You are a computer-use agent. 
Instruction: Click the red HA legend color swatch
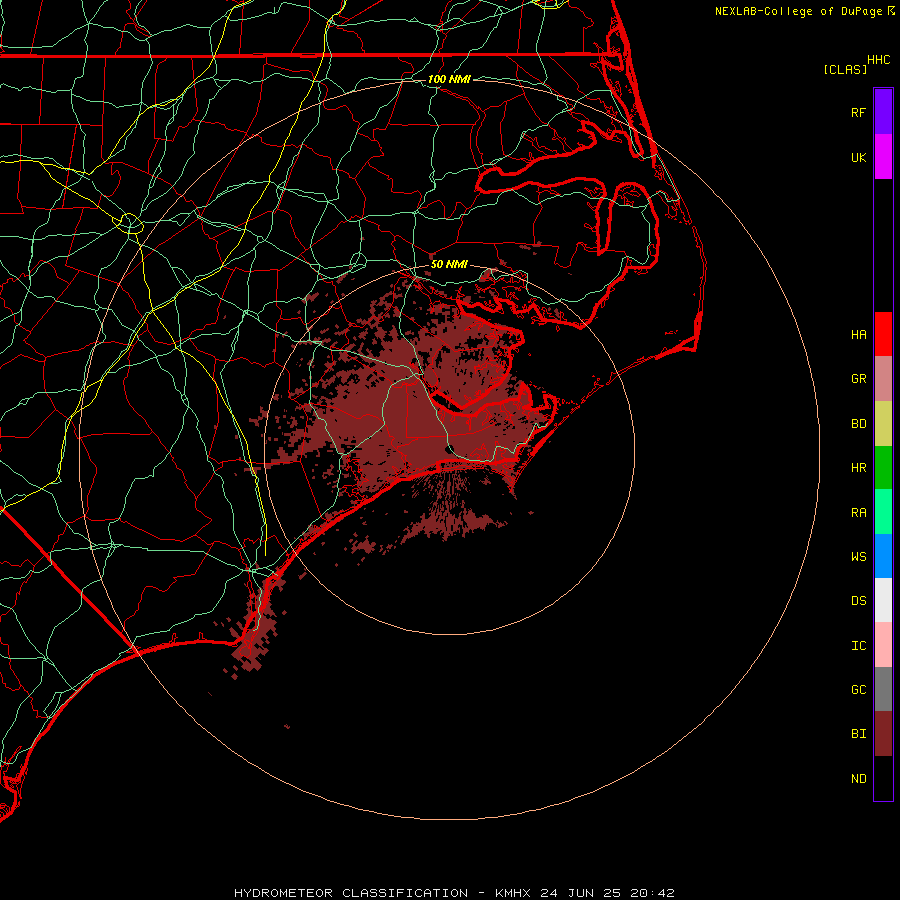point(883,334)
